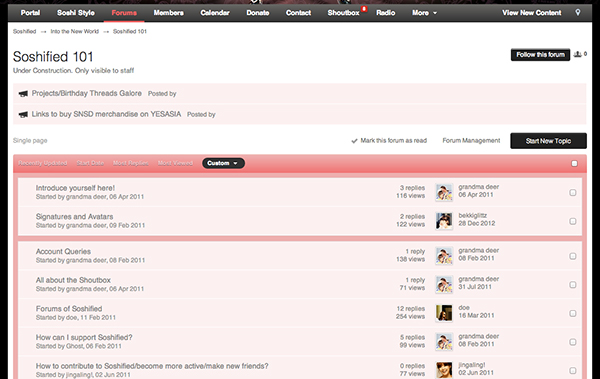Click the Start New Topic button

tap(548, 141)
